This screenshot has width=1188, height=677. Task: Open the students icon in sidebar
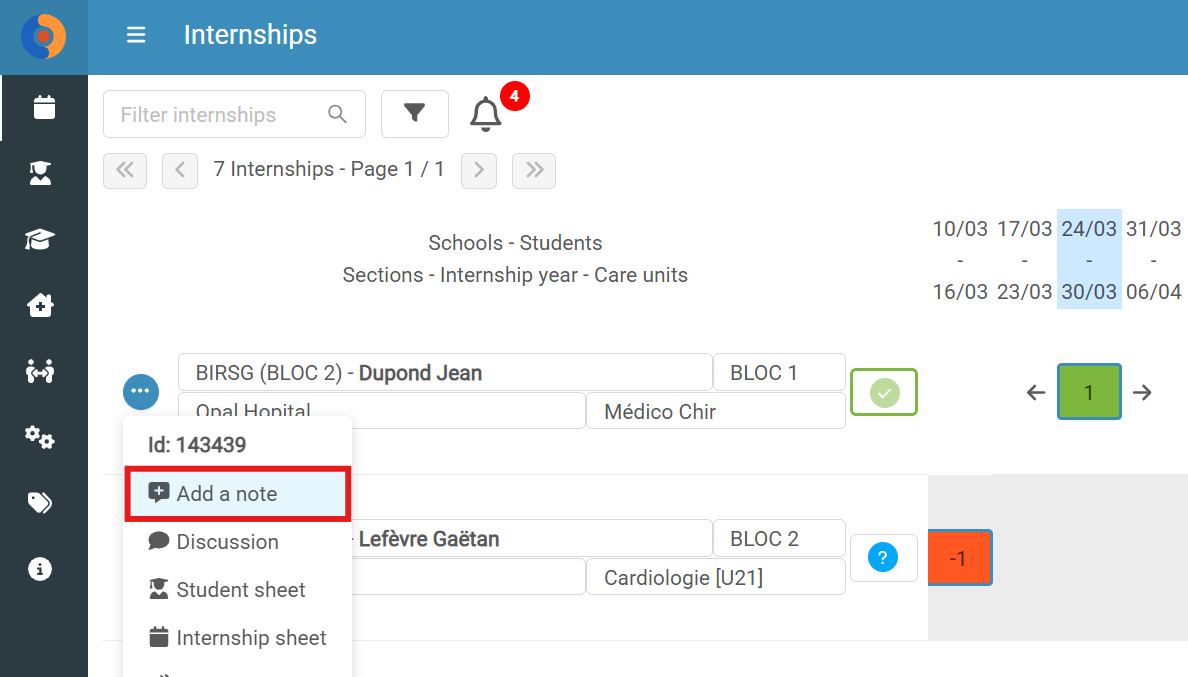(x=40, y=173)
